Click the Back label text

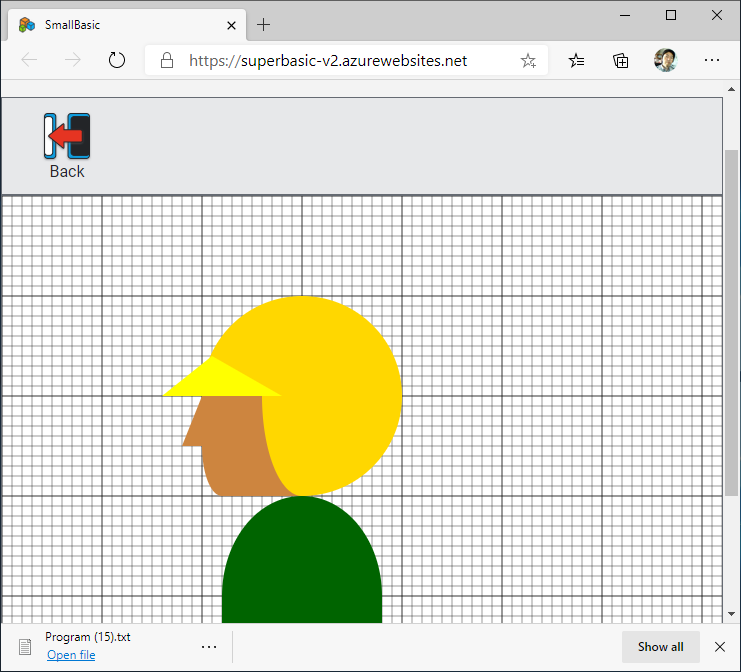tap(67, 172)
